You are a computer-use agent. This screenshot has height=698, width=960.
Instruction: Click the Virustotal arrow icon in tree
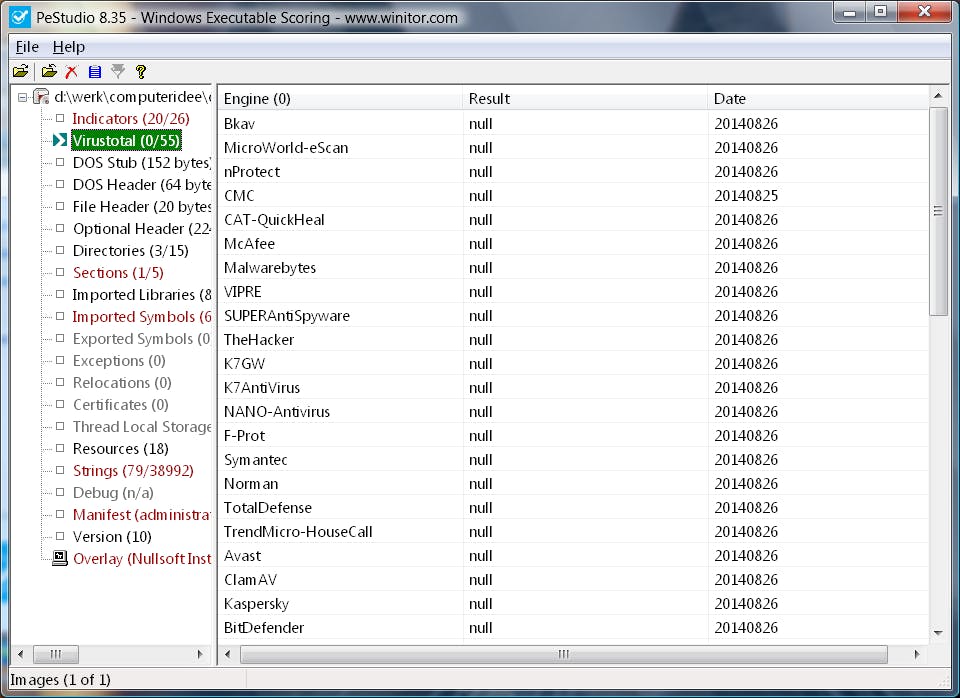point(59,140)
